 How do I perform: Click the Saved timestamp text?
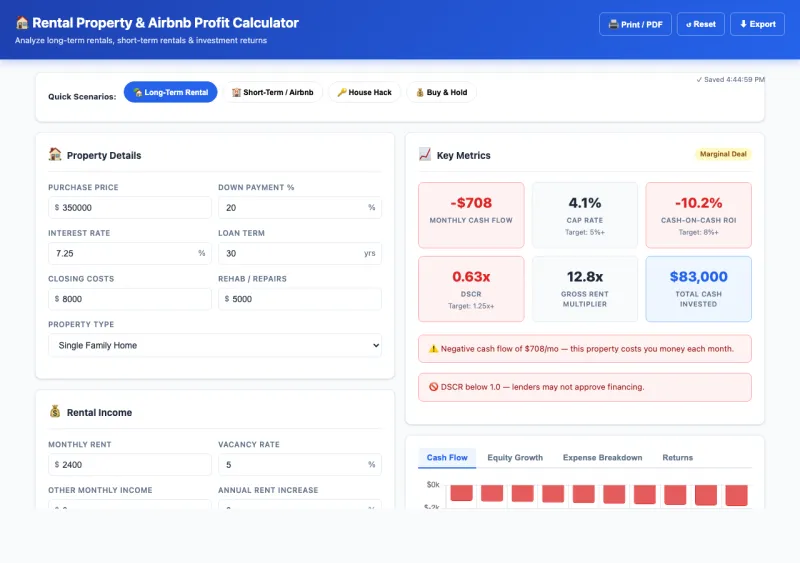[x=730, y=80]
